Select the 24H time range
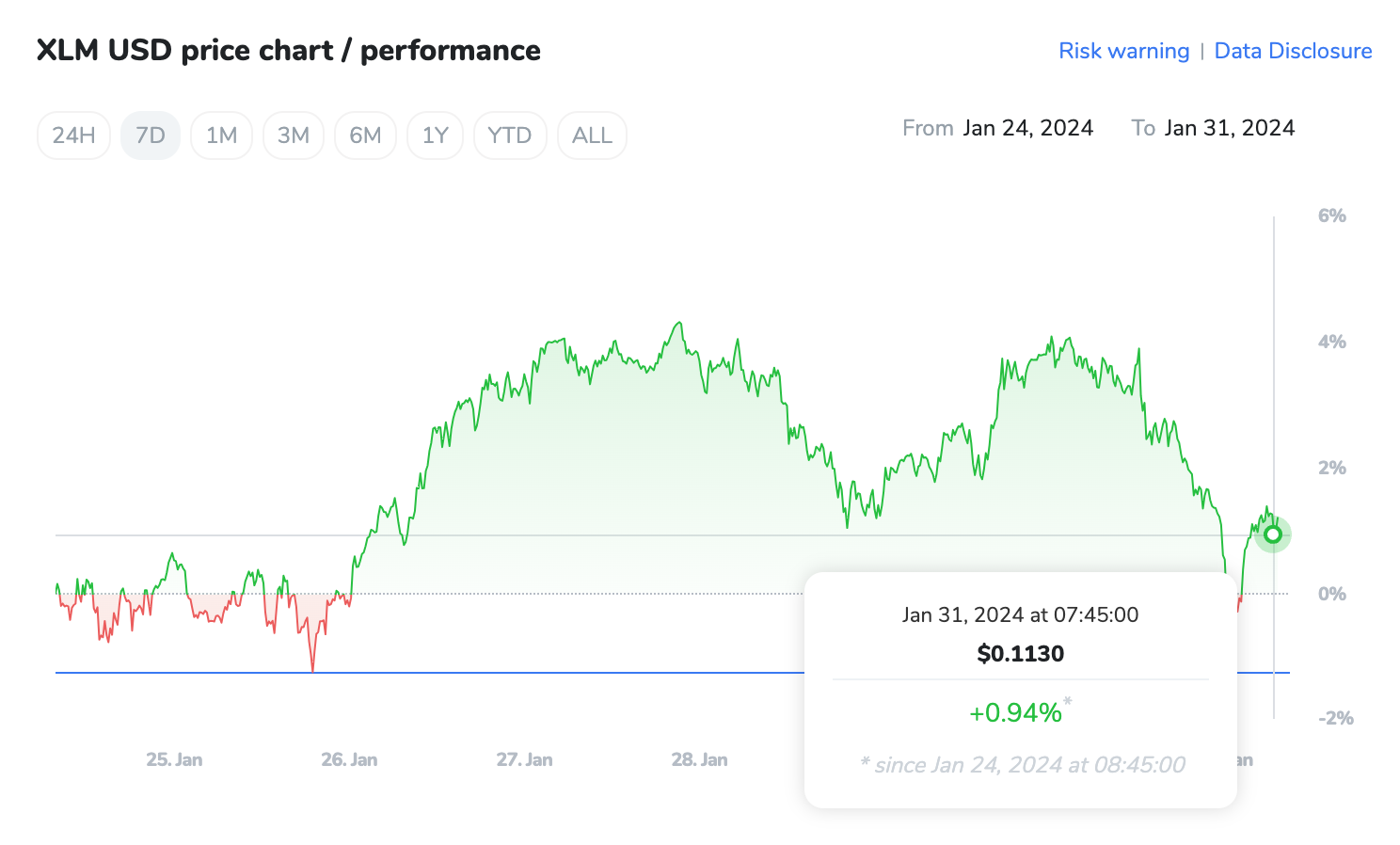This screenshot has width=1400, height=845. (73, 136)
